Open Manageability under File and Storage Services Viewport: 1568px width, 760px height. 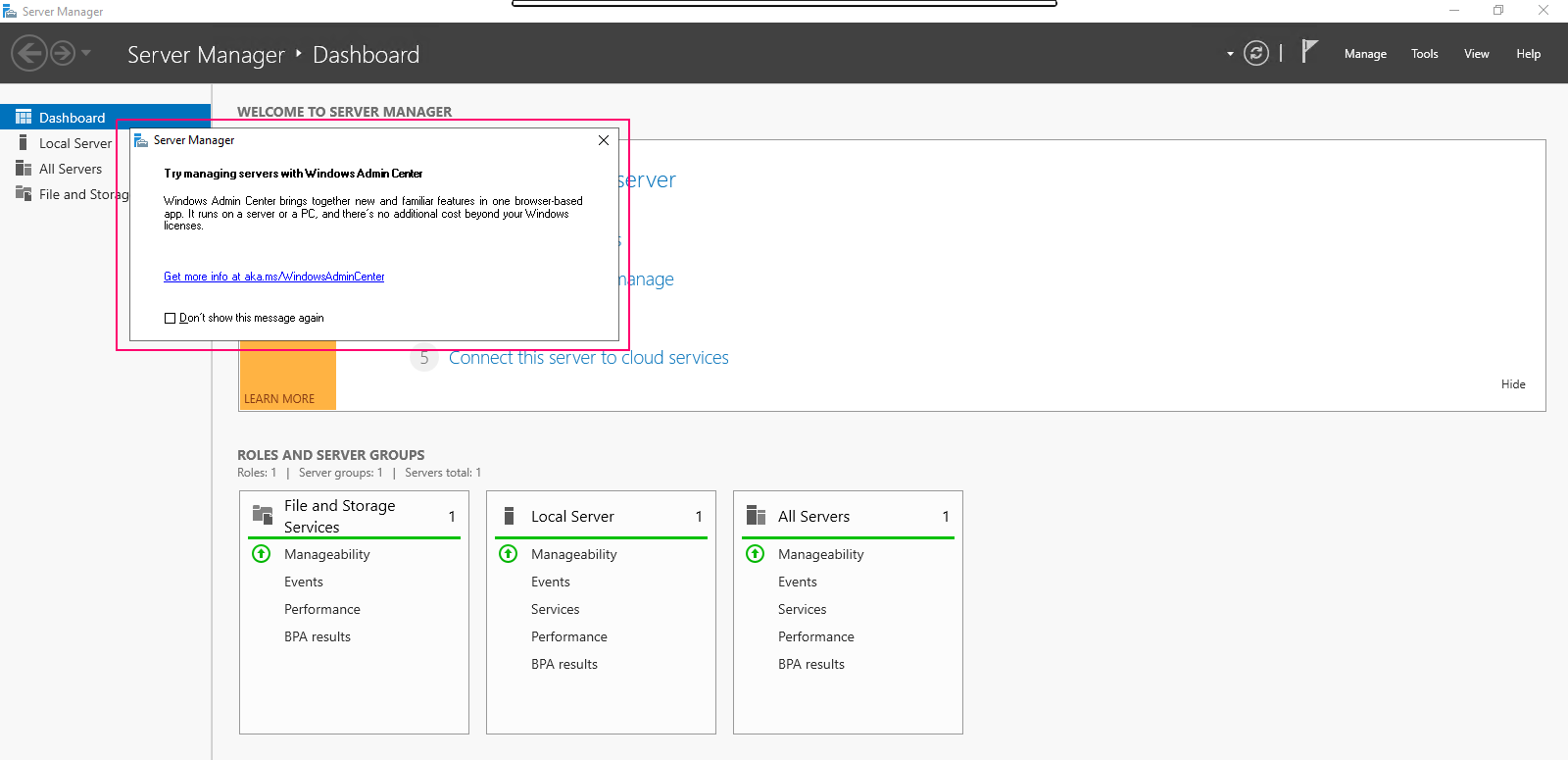tap(327, 554)
